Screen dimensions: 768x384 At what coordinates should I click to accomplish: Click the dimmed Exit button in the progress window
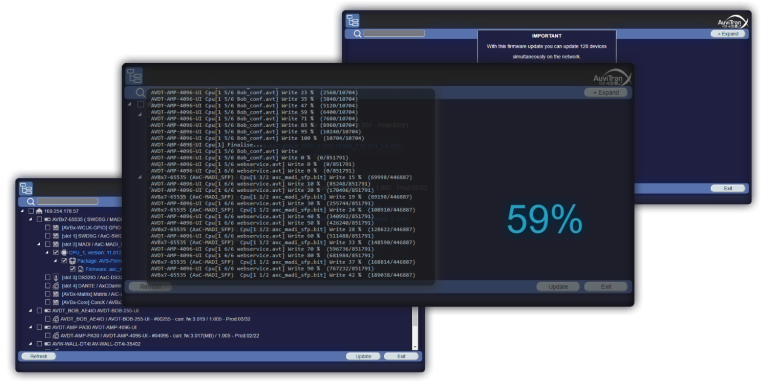pyautogui.click(x=605, y=287)
